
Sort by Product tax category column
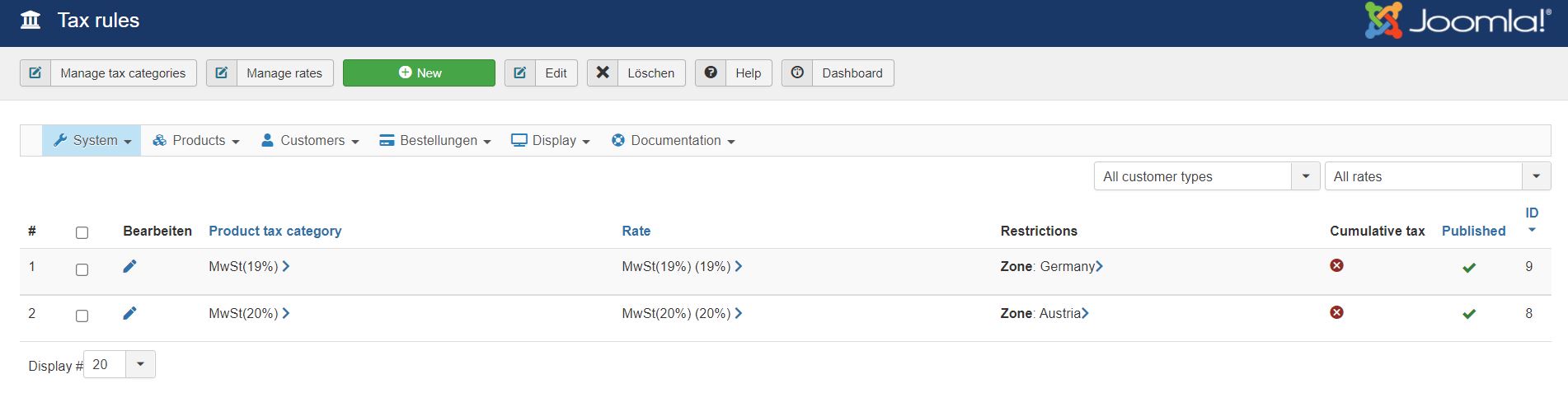pos(275,231)
